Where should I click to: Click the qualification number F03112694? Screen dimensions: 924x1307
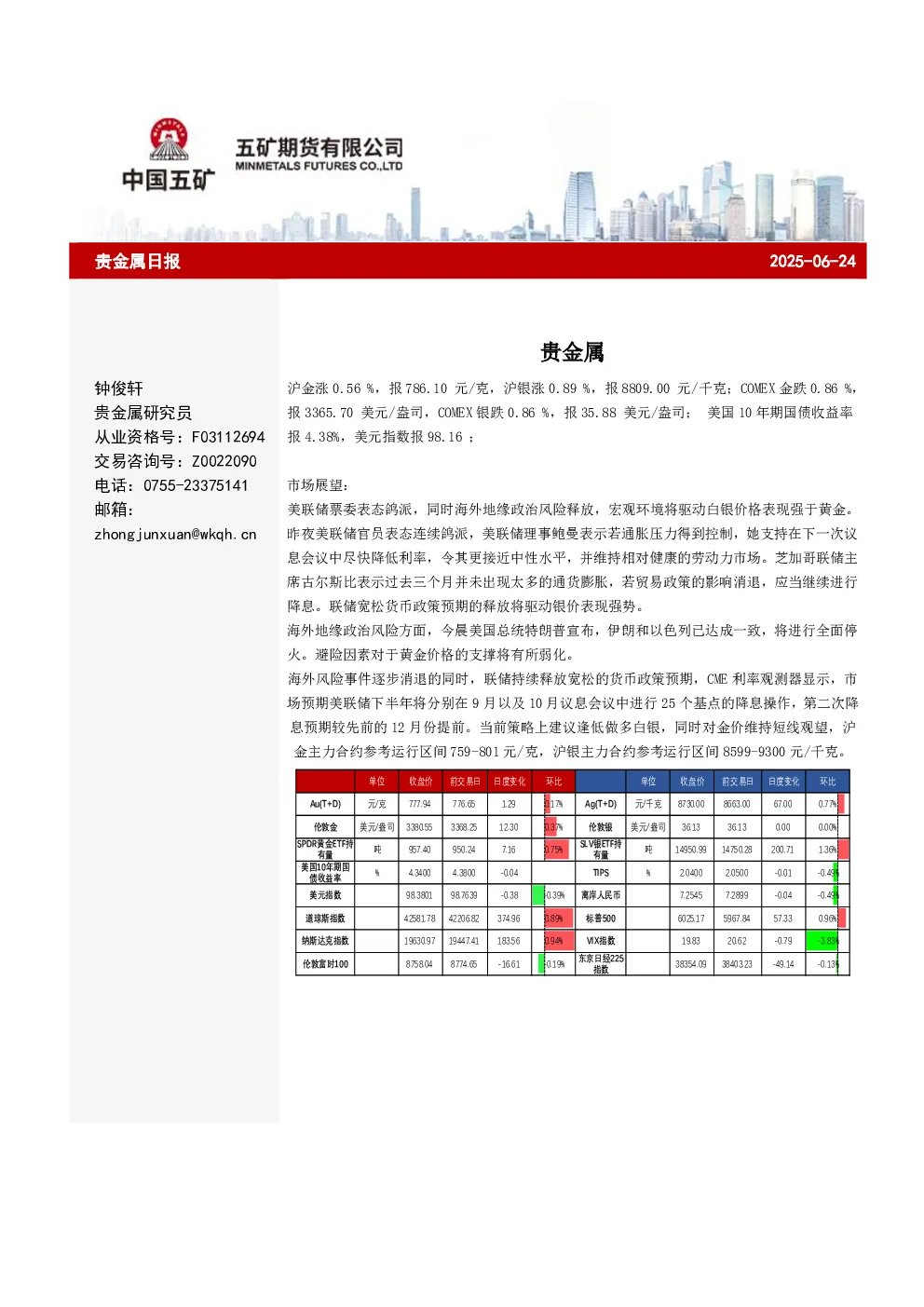coord(228,437)
